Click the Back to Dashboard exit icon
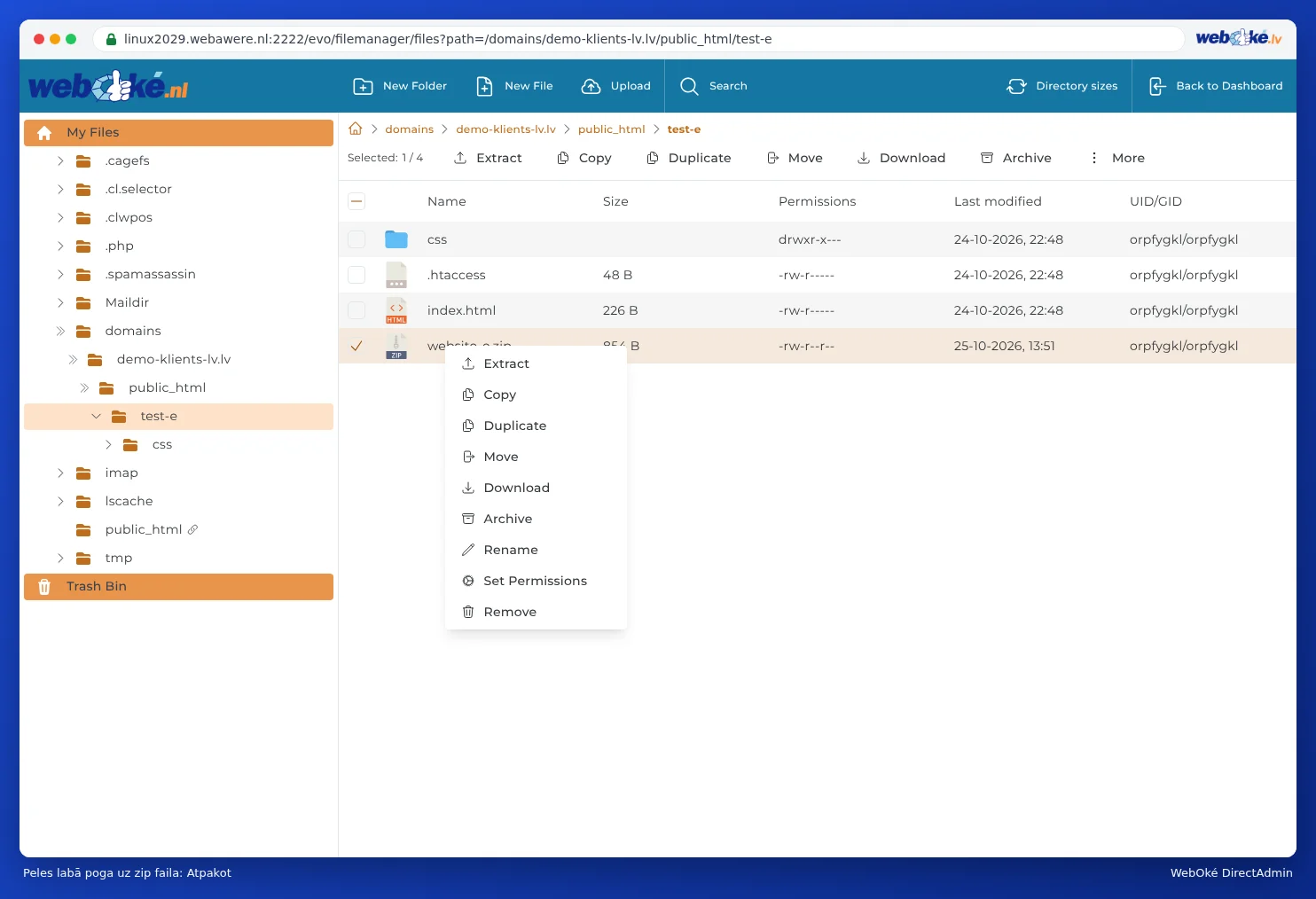Screen dimensions: 1316x899 point(1156,86)
